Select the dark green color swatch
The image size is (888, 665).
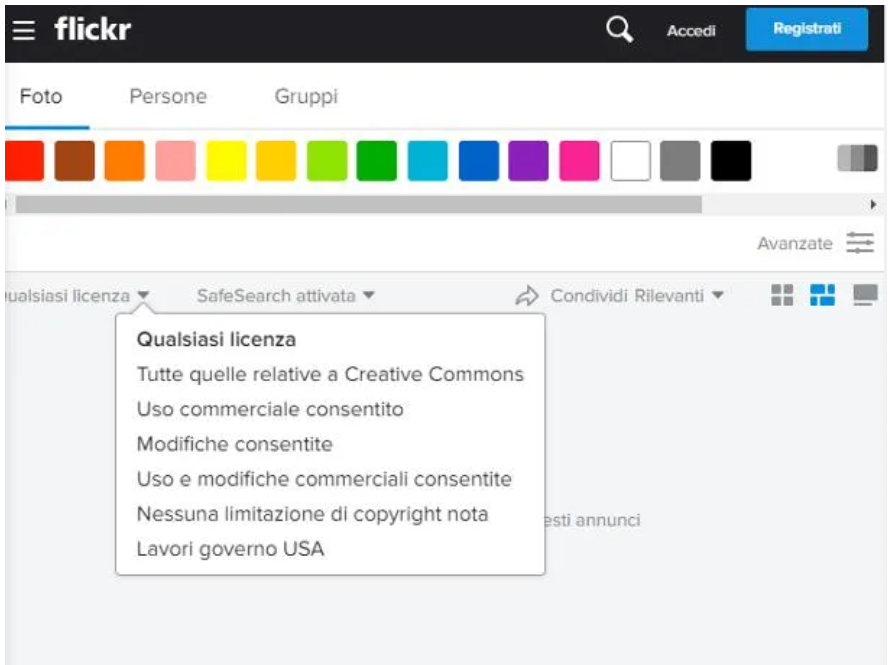pyautogui.click(x=377, y=161)
